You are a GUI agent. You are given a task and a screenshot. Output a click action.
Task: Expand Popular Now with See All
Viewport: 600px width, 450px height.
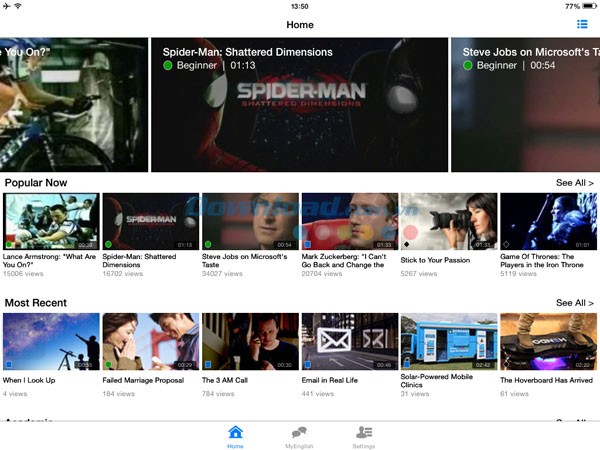pos(574,183)
